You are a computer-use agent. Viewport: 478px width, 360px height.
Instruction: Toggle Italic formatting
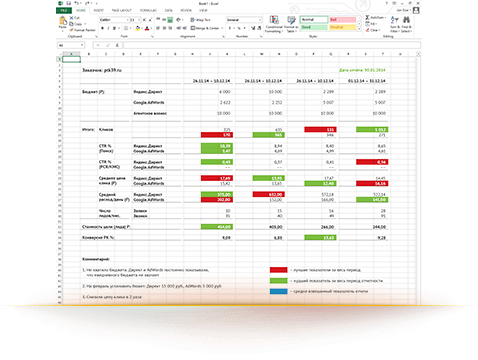tap(108, 28)
